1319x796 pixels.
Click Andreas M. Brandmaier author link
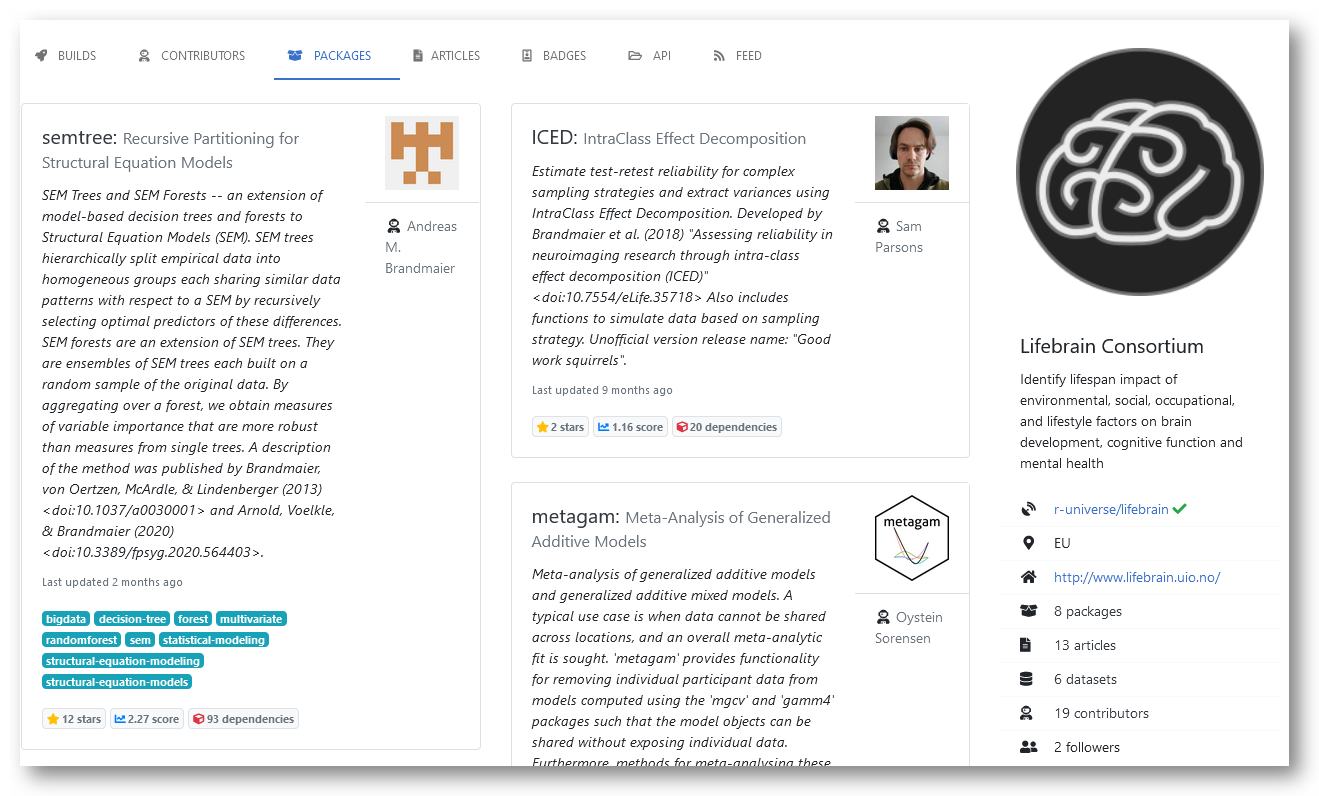click(421, 247)
